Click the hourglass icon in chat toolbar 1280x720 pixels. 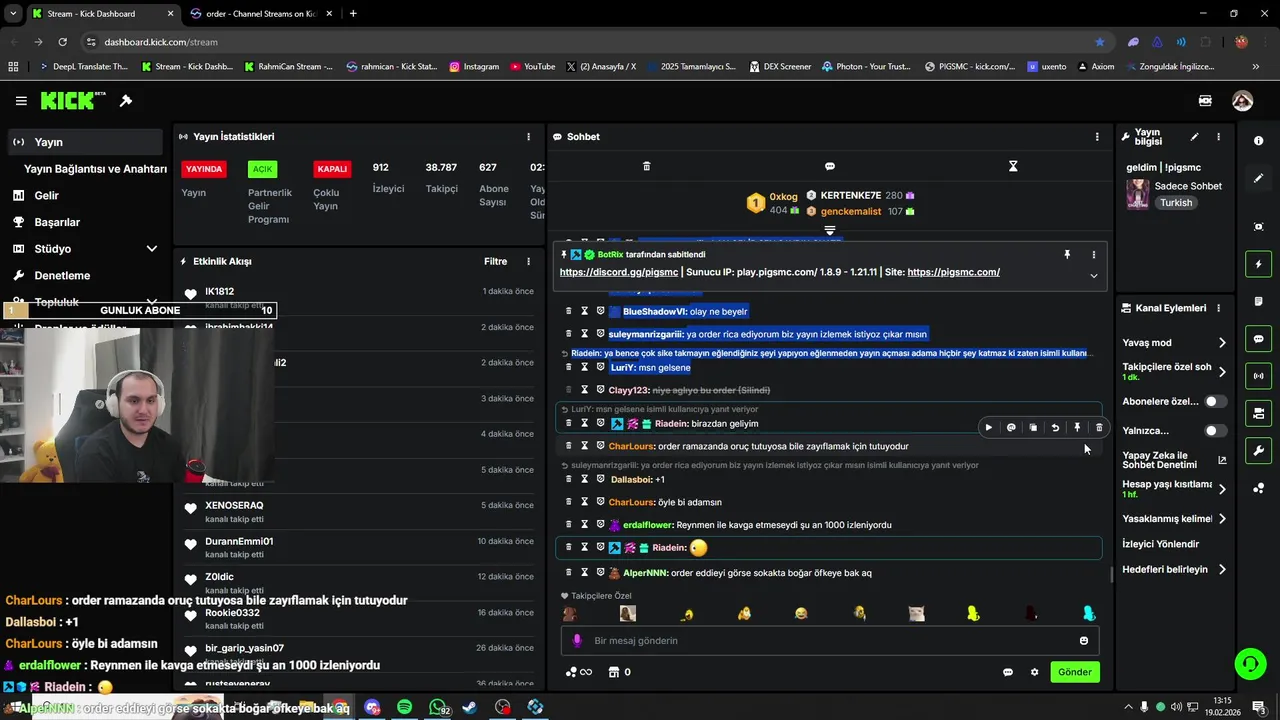coord(1013,166)
